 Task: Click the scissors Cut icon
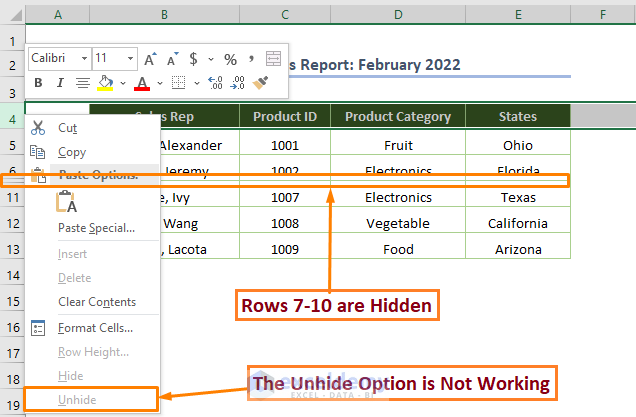pyautogui.click(x=38, y=128)
